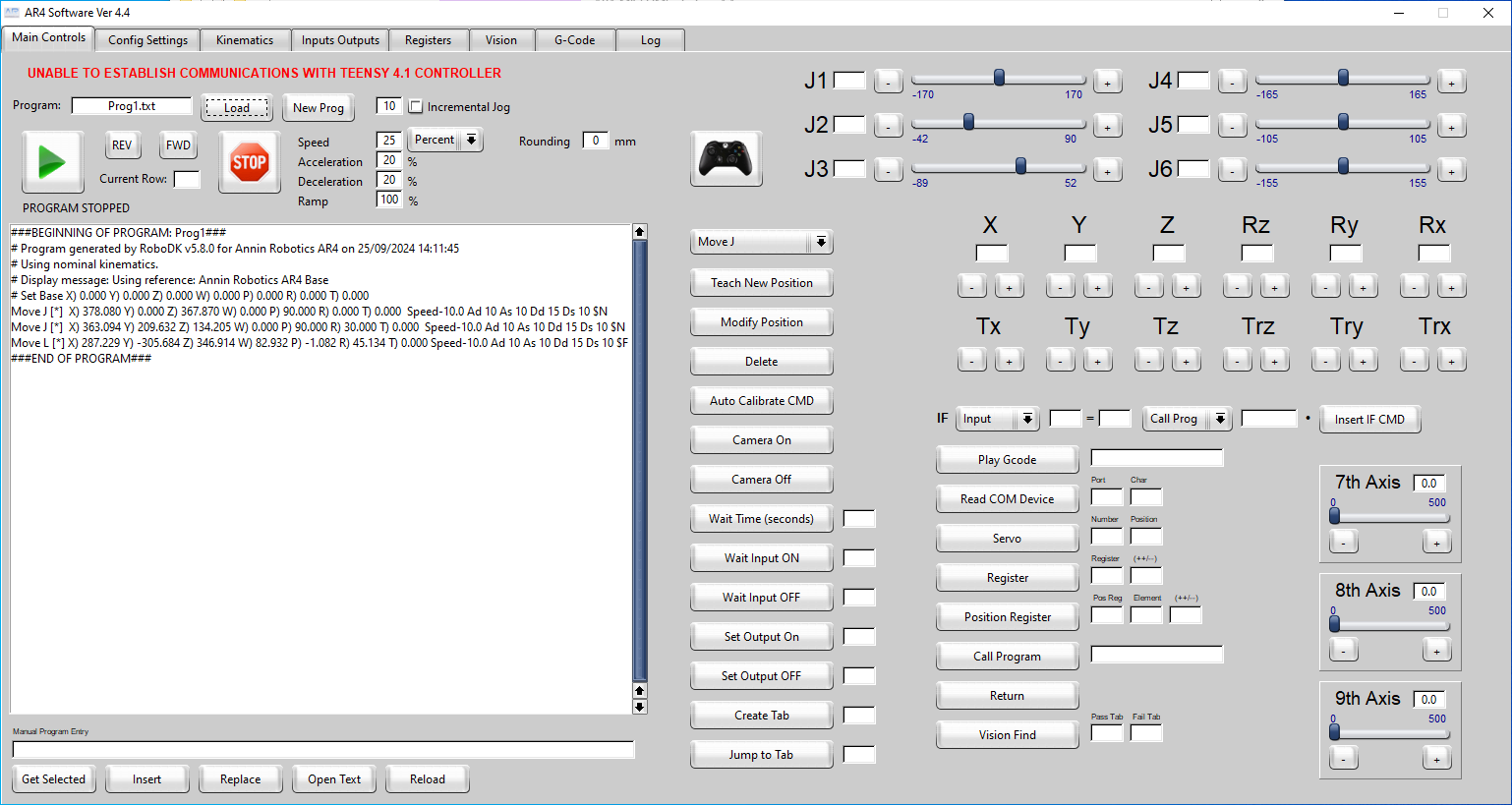Click the J4 minus jog button
1512x805 pixels.
[x=1232, y=83]
